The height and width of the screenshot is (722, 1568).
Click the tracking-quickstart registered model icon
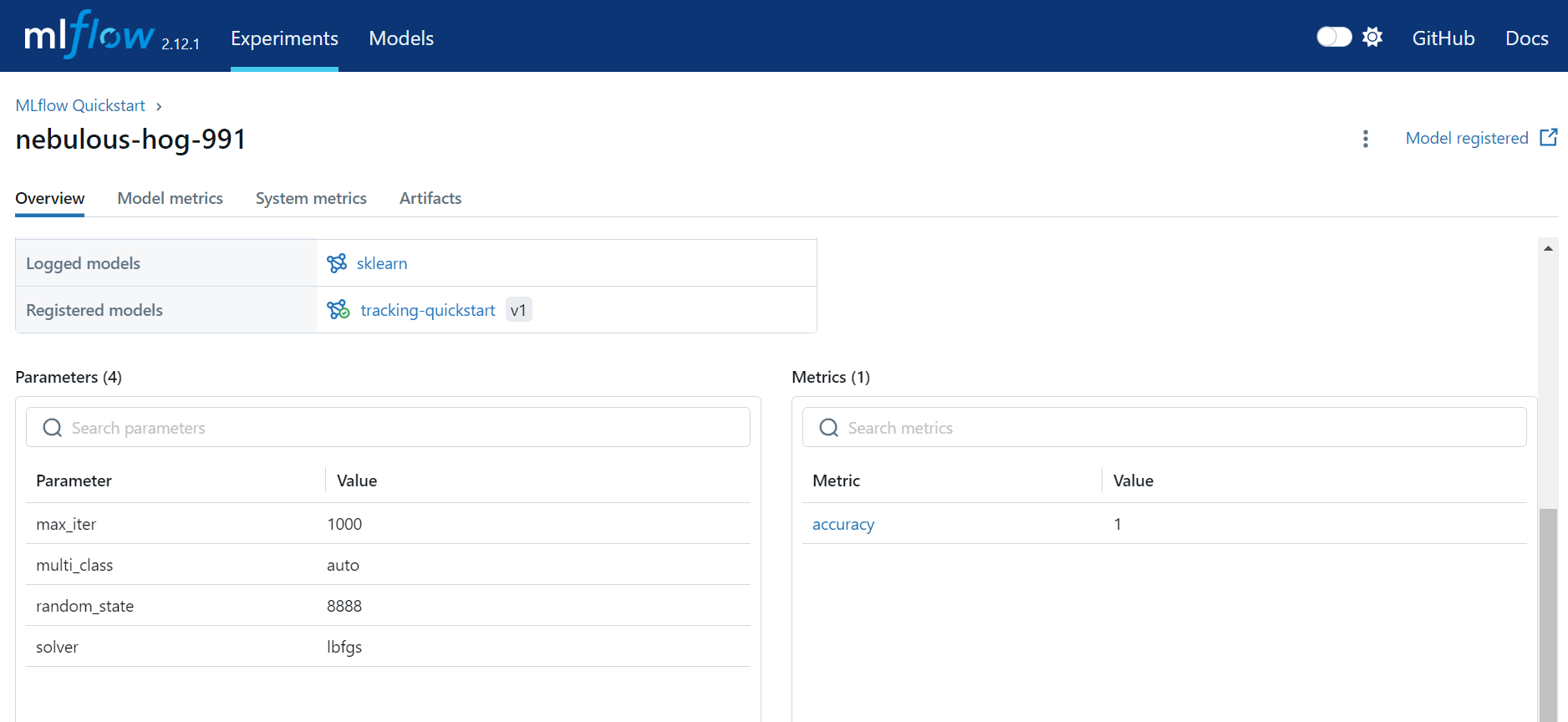(339, 310)
